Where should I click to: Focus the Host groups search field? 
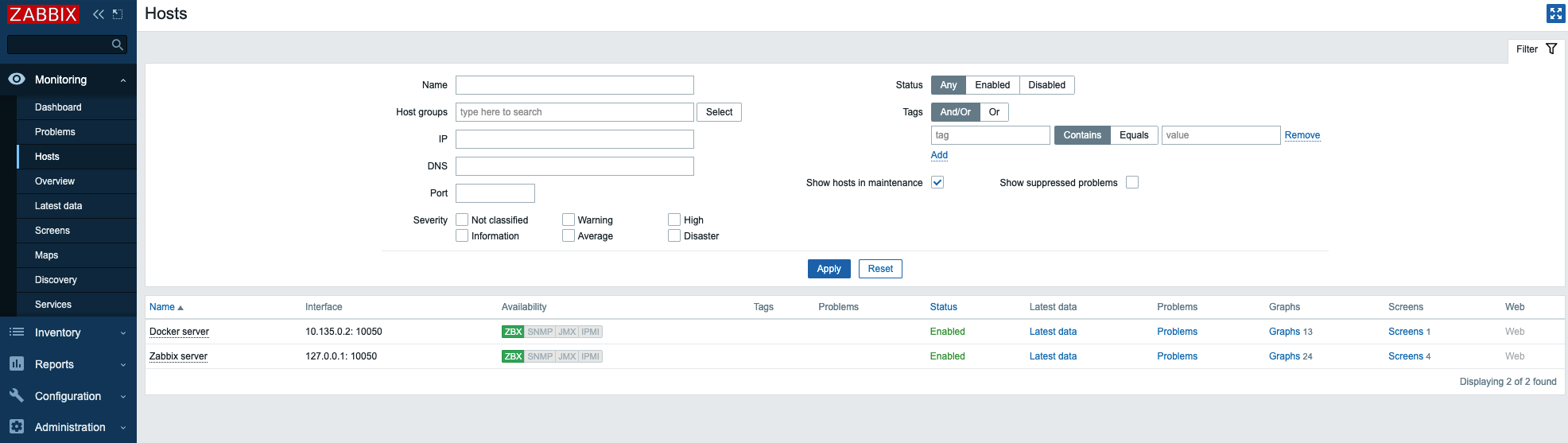point(575,112)
